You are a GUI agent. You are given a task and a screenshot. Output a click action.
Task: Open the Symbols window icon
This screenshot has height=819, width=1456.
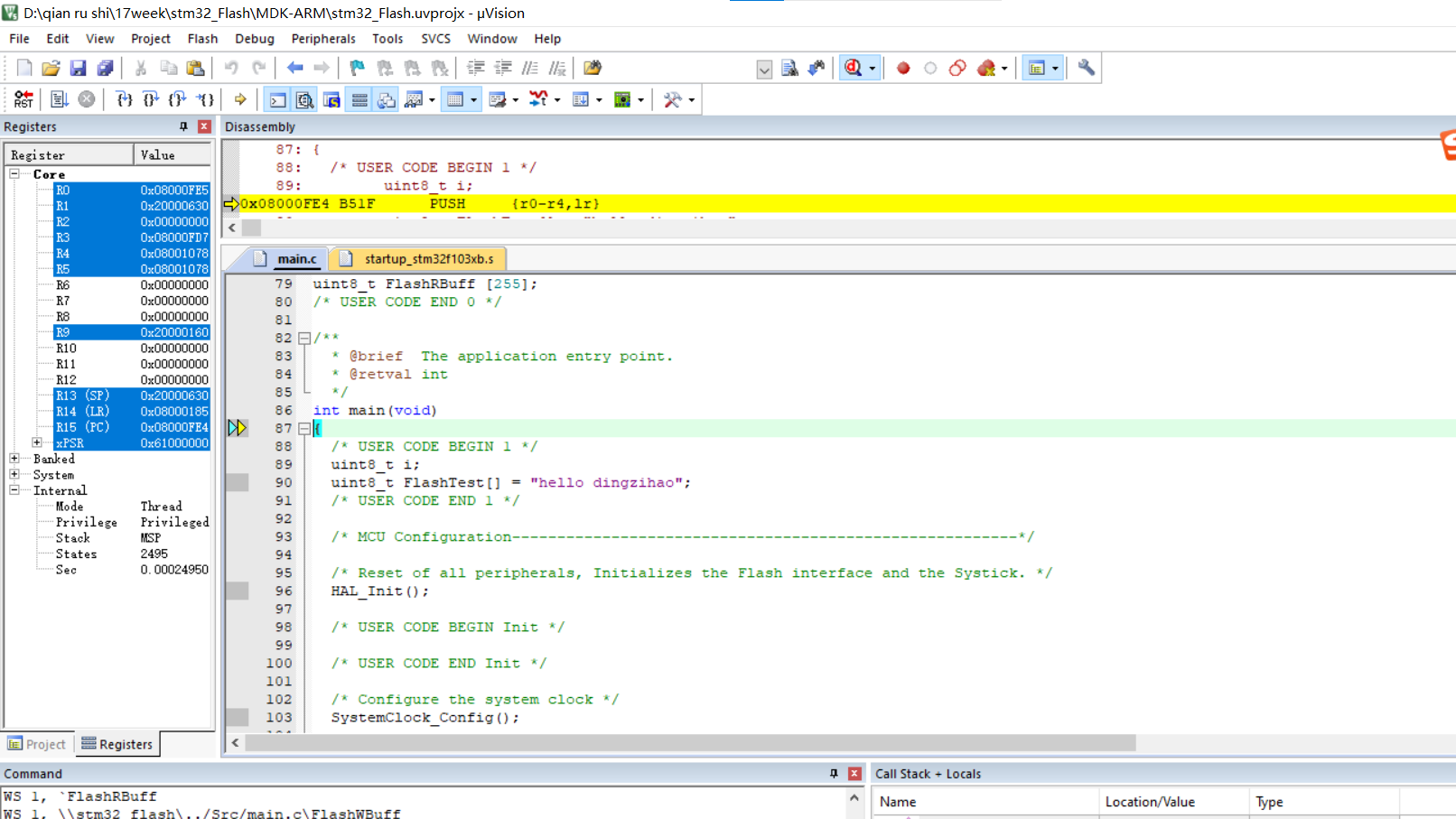[332, 99]
